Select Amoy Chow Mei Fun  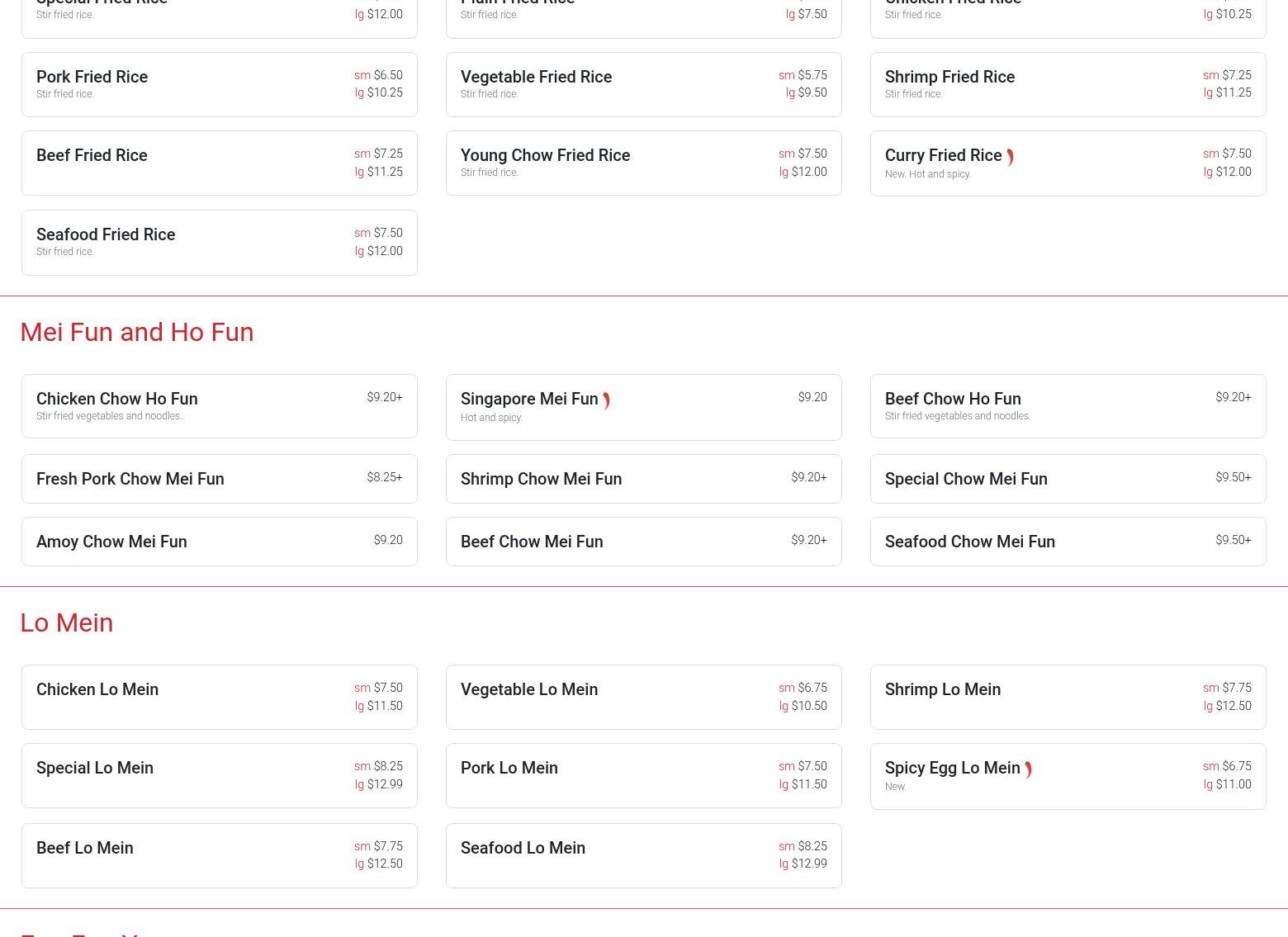111,542
